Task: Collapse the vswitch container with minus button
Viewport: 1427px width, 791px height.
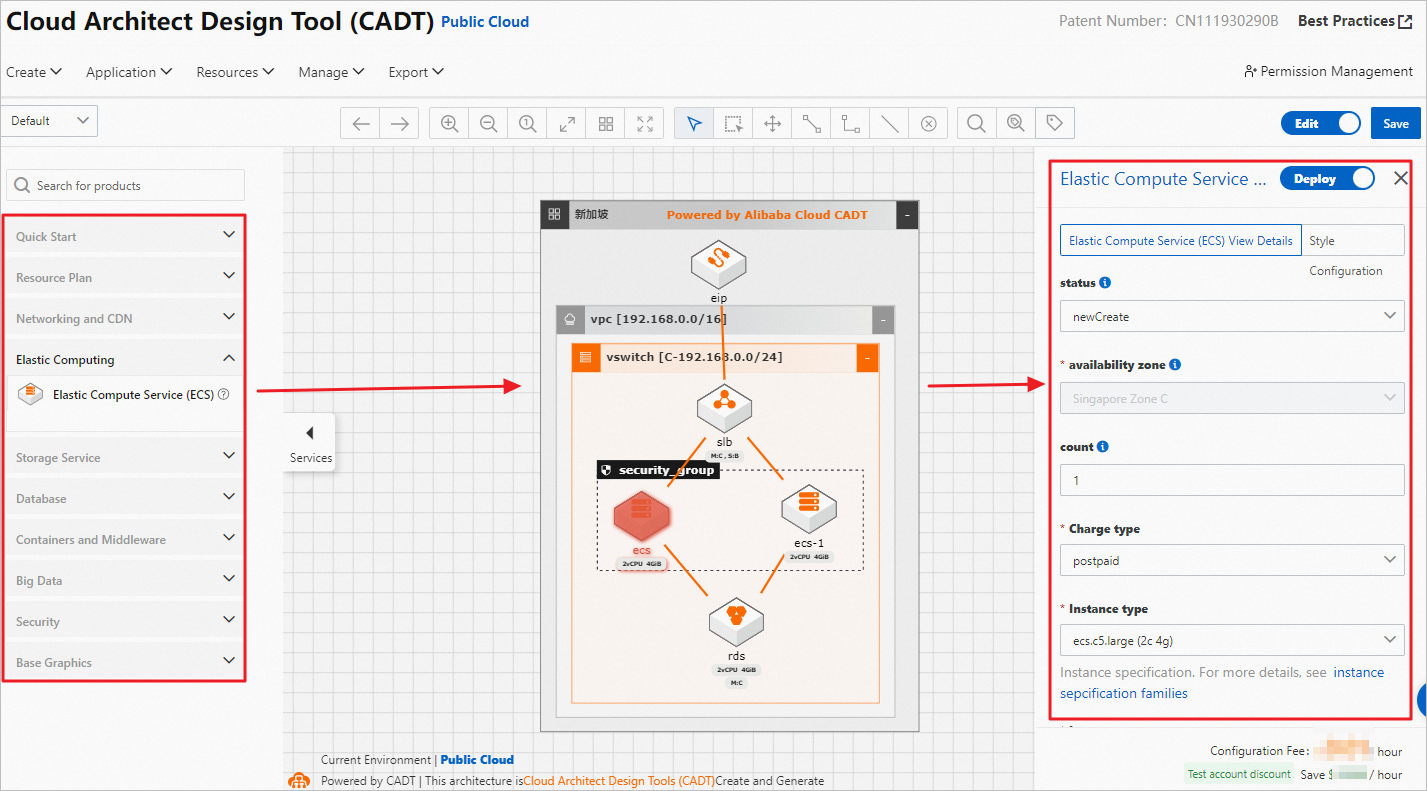Action: tap(867, 358)
